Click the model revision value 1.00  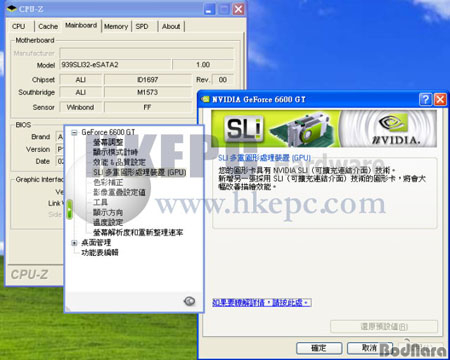click(x=203, y=65)
